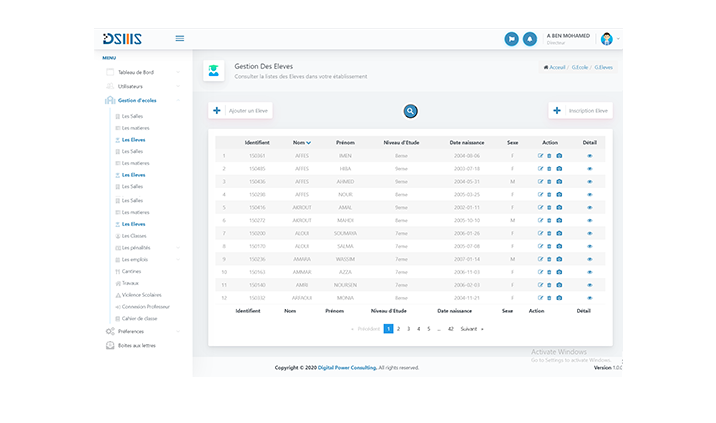
Task: Go to page 3 in pagination
Action: pyautogui.click(x=408, y=328)
